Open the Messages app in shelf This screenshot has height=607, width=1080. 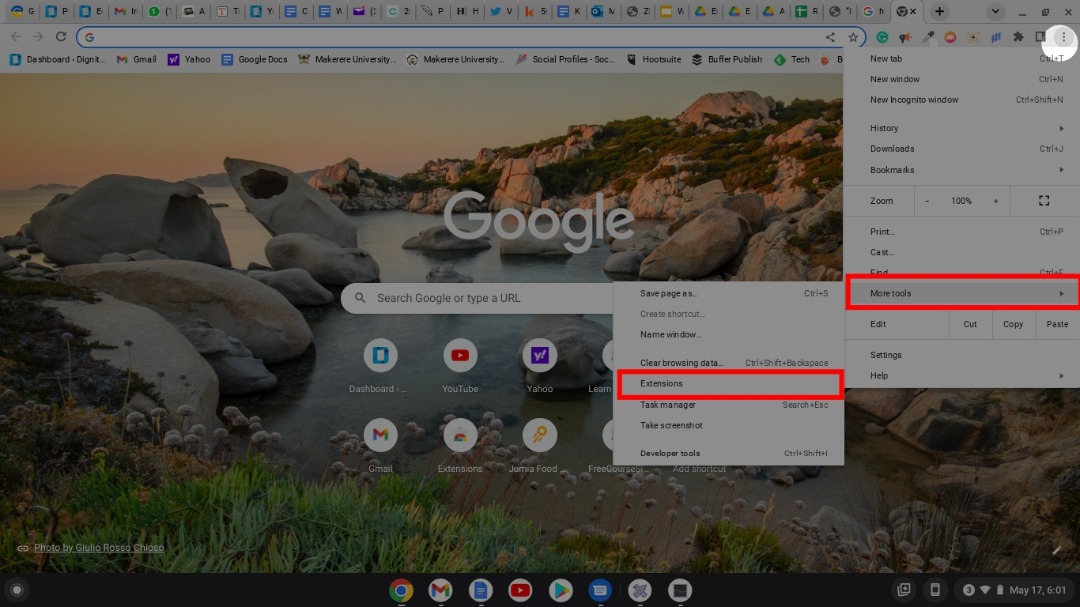point(600,590)
